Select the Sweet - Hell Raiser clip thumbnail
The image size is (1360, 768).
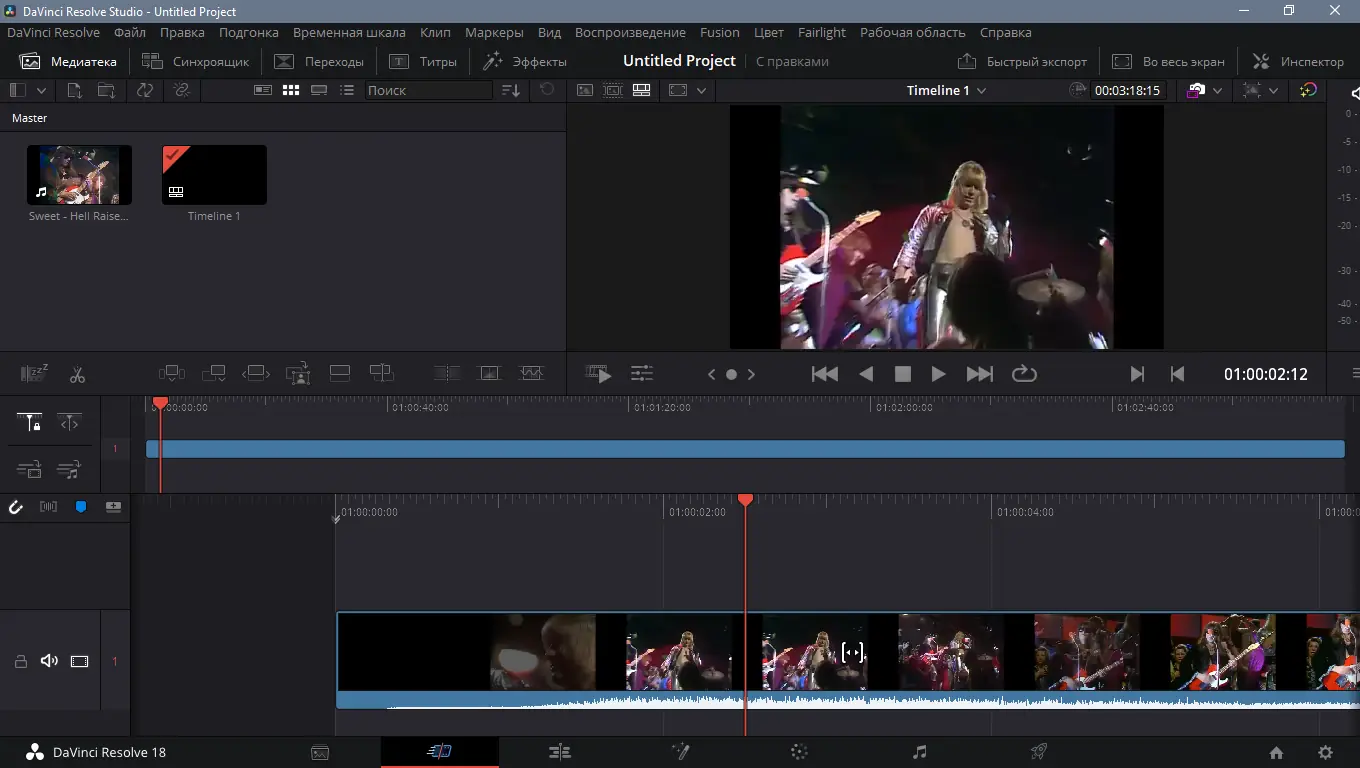click(x=79, y=175)
